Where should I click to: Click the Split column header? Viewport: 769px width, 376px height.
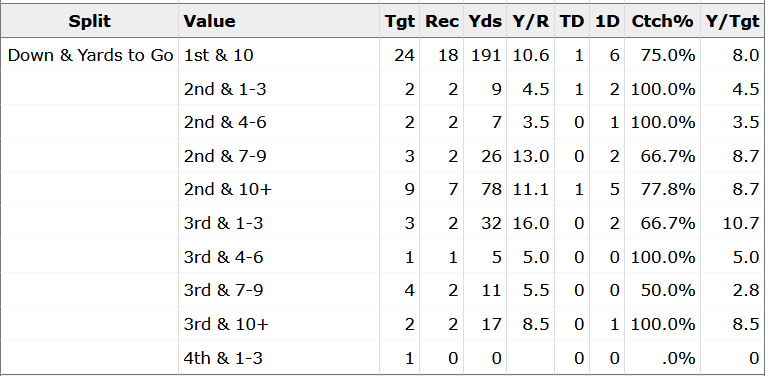click(x=90, y=21)
